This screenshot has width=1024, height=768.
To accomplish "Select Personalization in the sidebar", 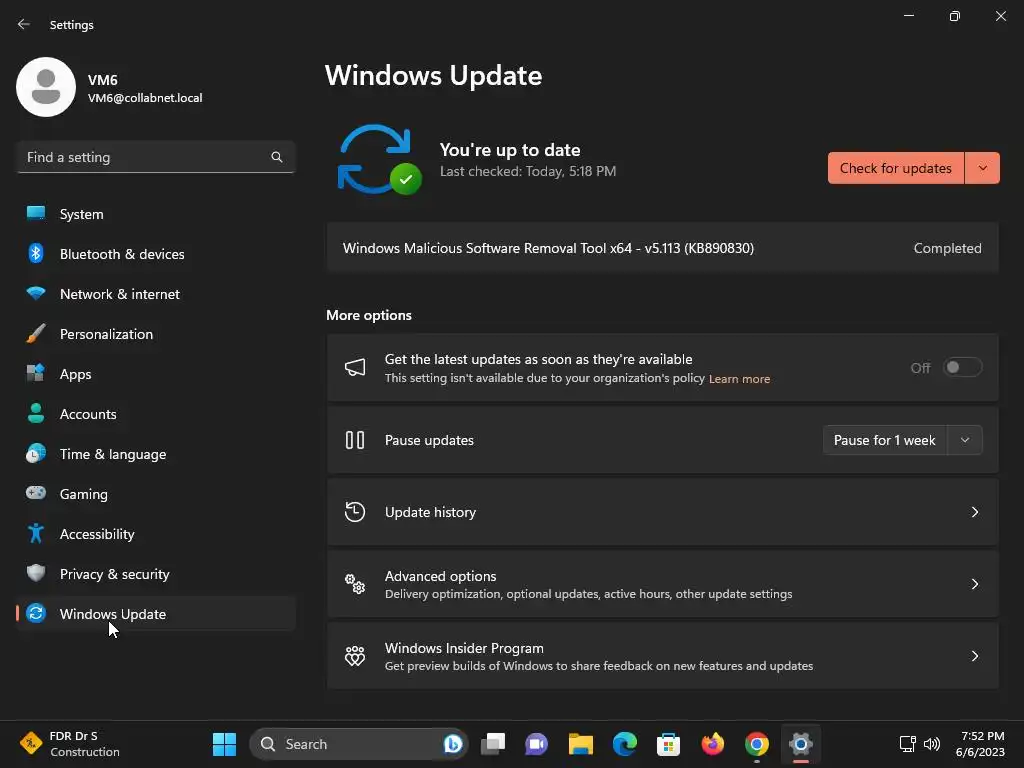I will click(156, 334).
